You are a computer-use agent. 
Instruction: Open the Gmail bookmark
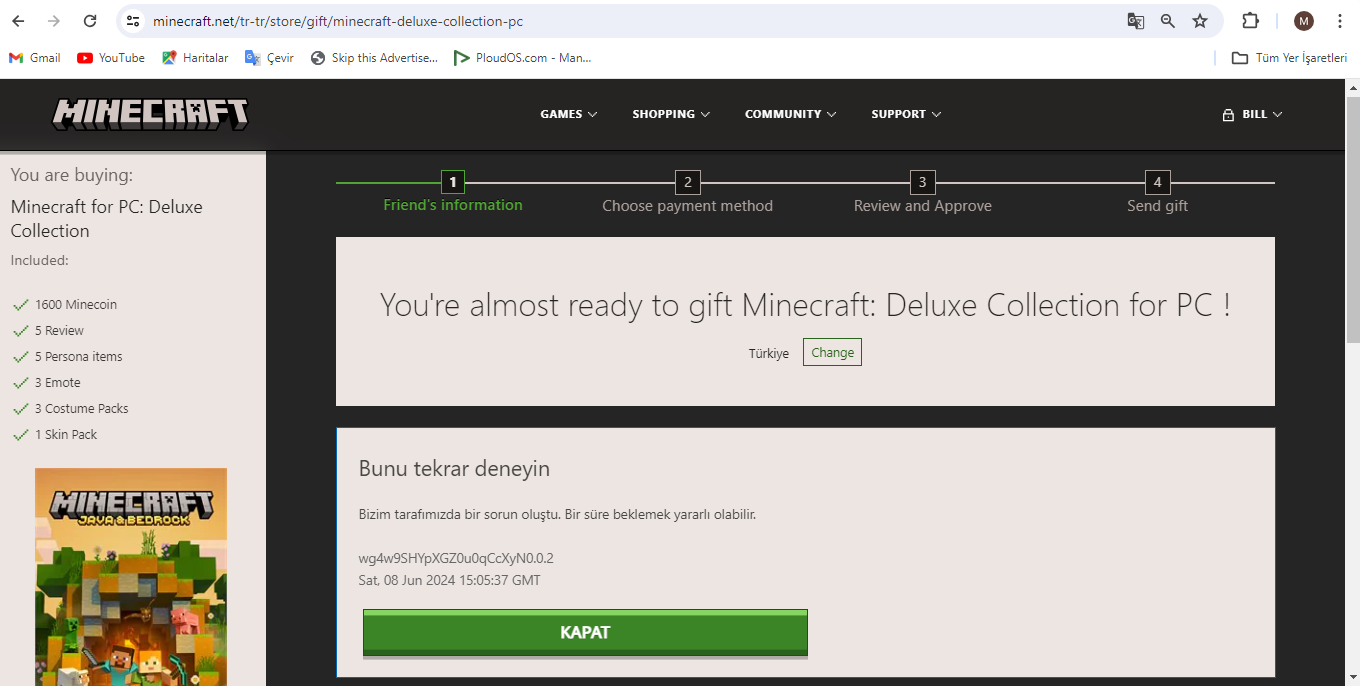[x=35, y=58]
